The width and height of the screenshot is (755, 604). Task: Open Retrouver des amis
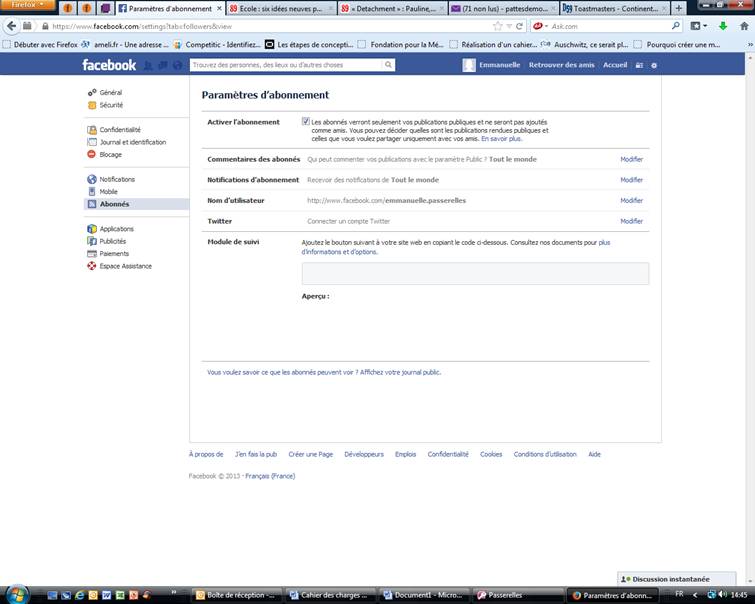tap(561, 65)
